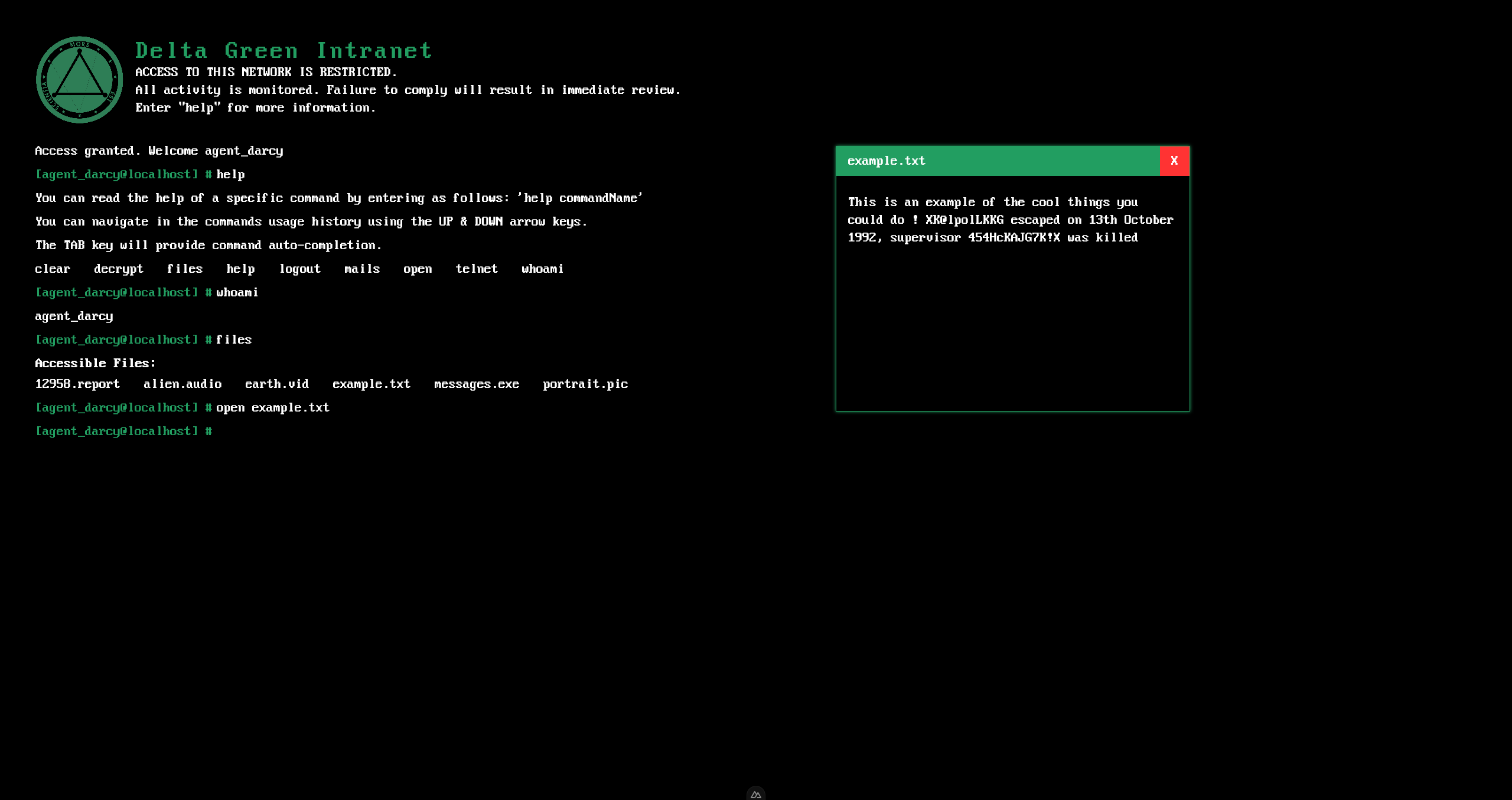Click the small icon at bottom center
This screenshot has width=1512, height=800.
(756, 794)
